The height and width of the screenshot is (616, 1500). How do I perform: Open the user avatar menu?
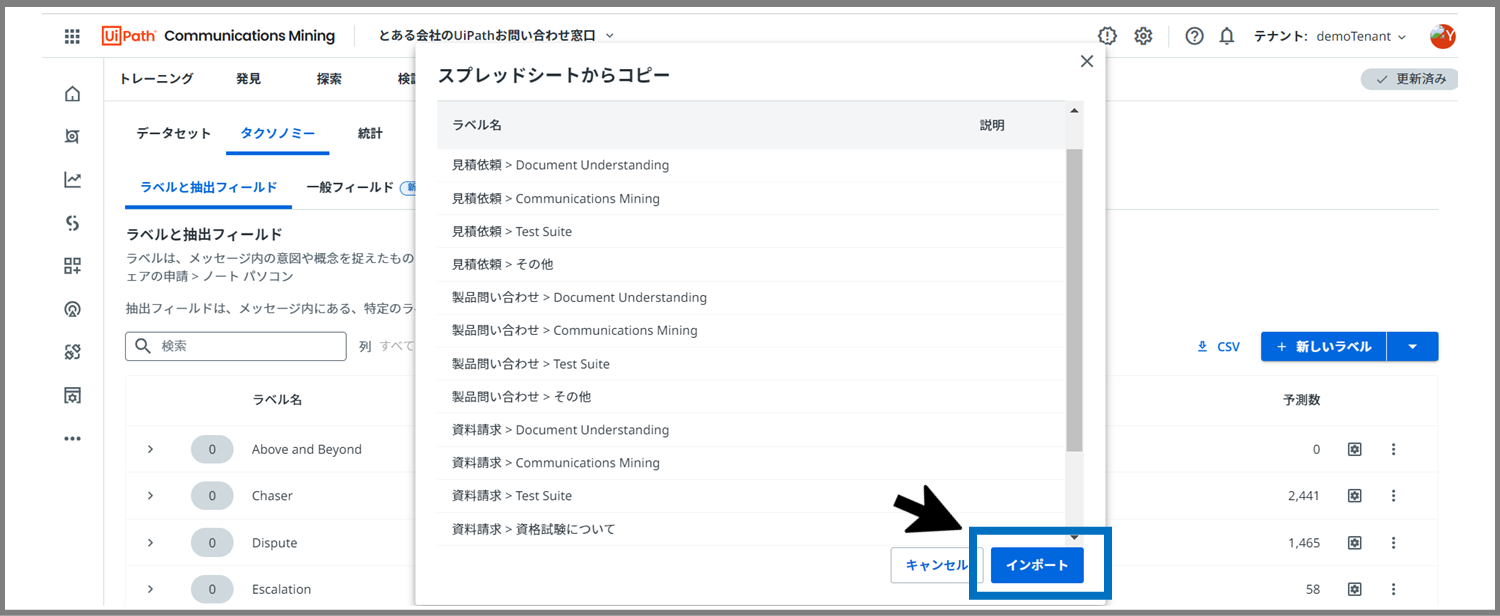(1443, 36)
